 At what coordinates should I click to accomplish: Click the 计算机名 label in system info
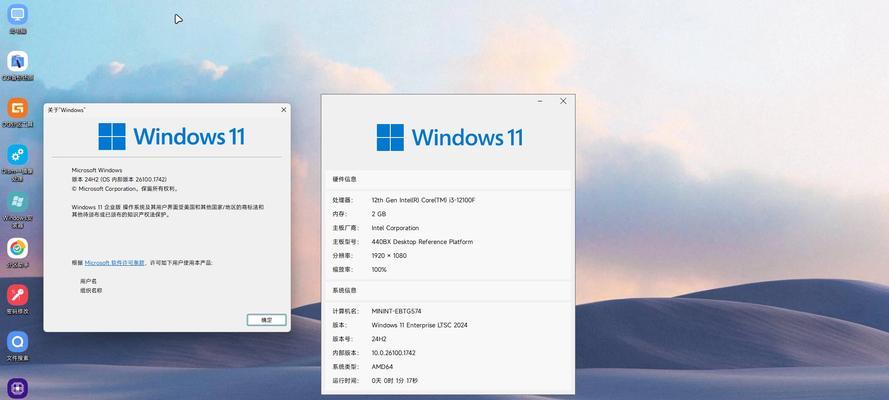[x=345, y=311]
